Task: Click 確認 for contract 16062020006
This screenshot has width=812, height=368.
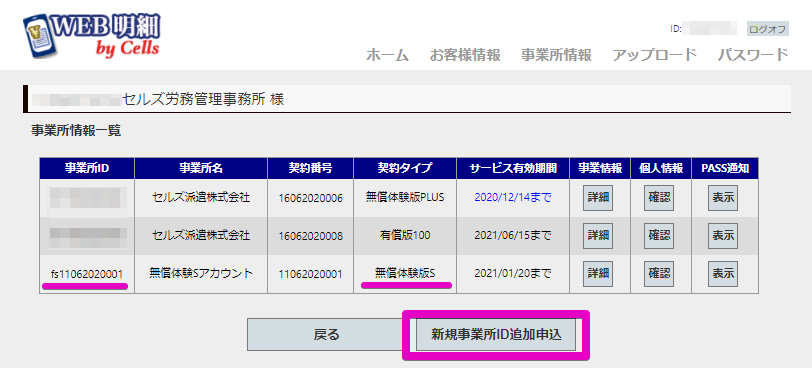Action: coord(659,197)
